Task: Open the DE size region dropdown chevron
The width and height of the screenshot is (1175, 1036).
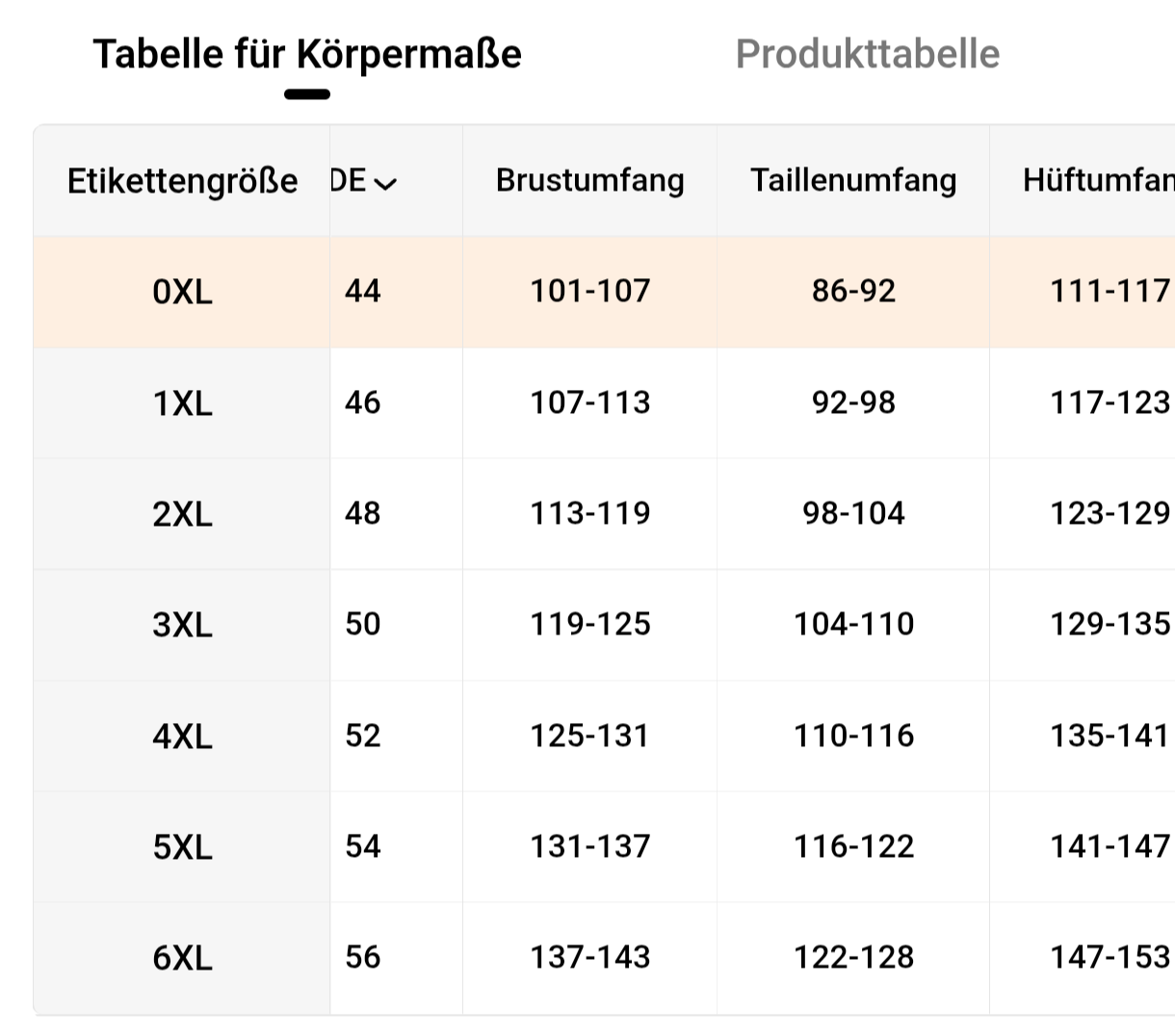Action: [x=384, y=182]
